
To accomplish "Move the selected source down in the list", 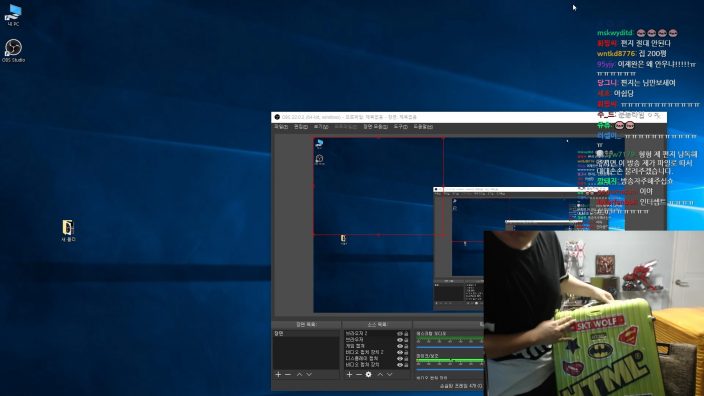I will (x=389, y=374).
